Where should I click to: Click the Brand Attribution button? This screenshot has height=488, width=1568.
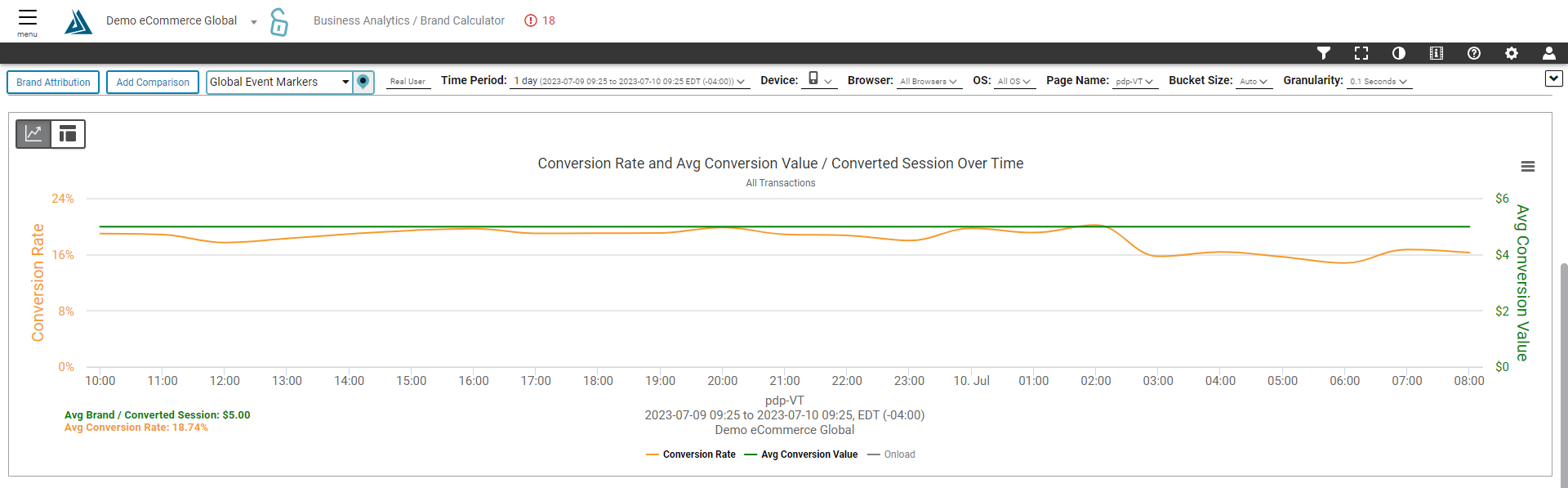(x=53, y=83)
